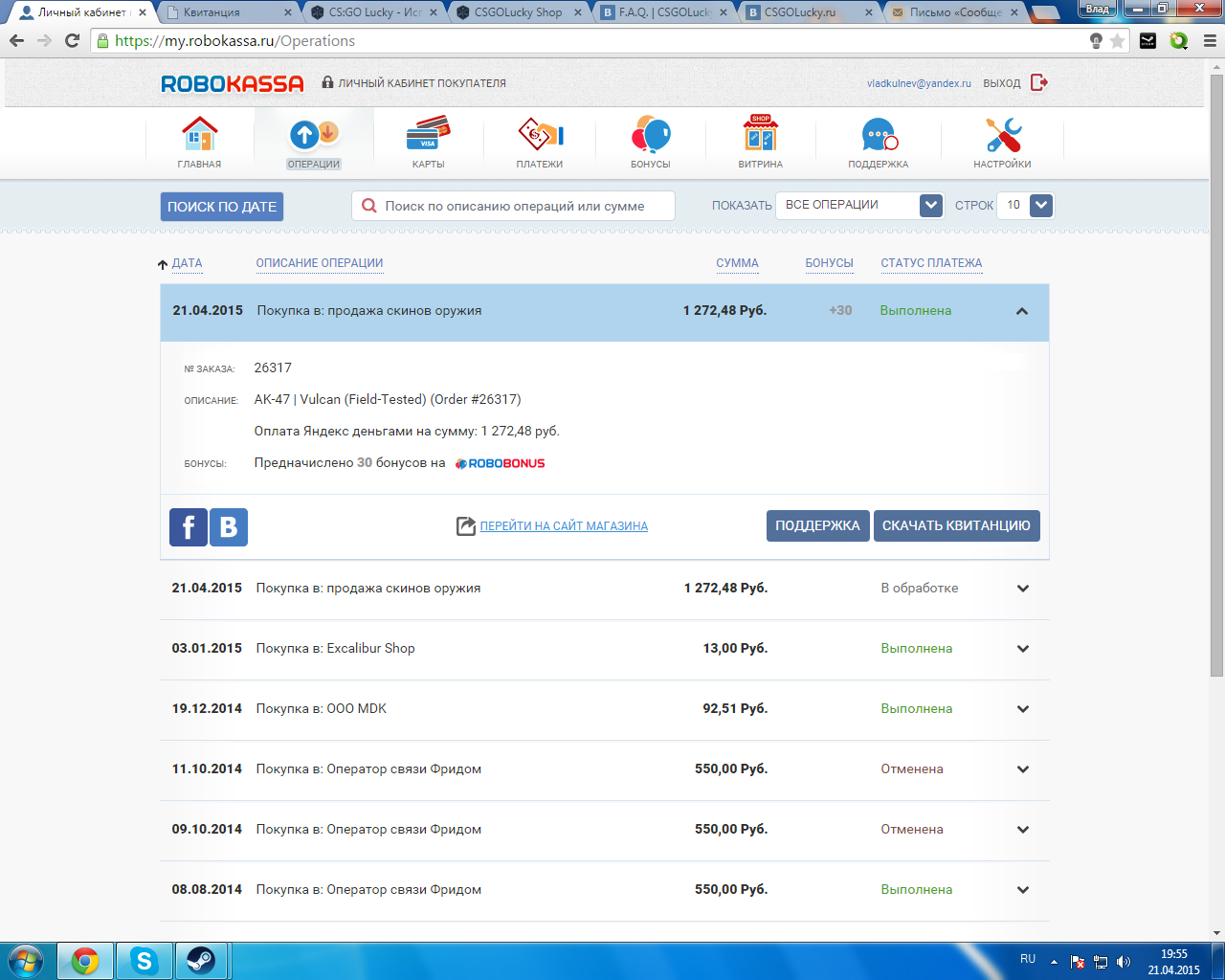Open the network tray icon
The image size is (1225, 980).
point(1101,962)
